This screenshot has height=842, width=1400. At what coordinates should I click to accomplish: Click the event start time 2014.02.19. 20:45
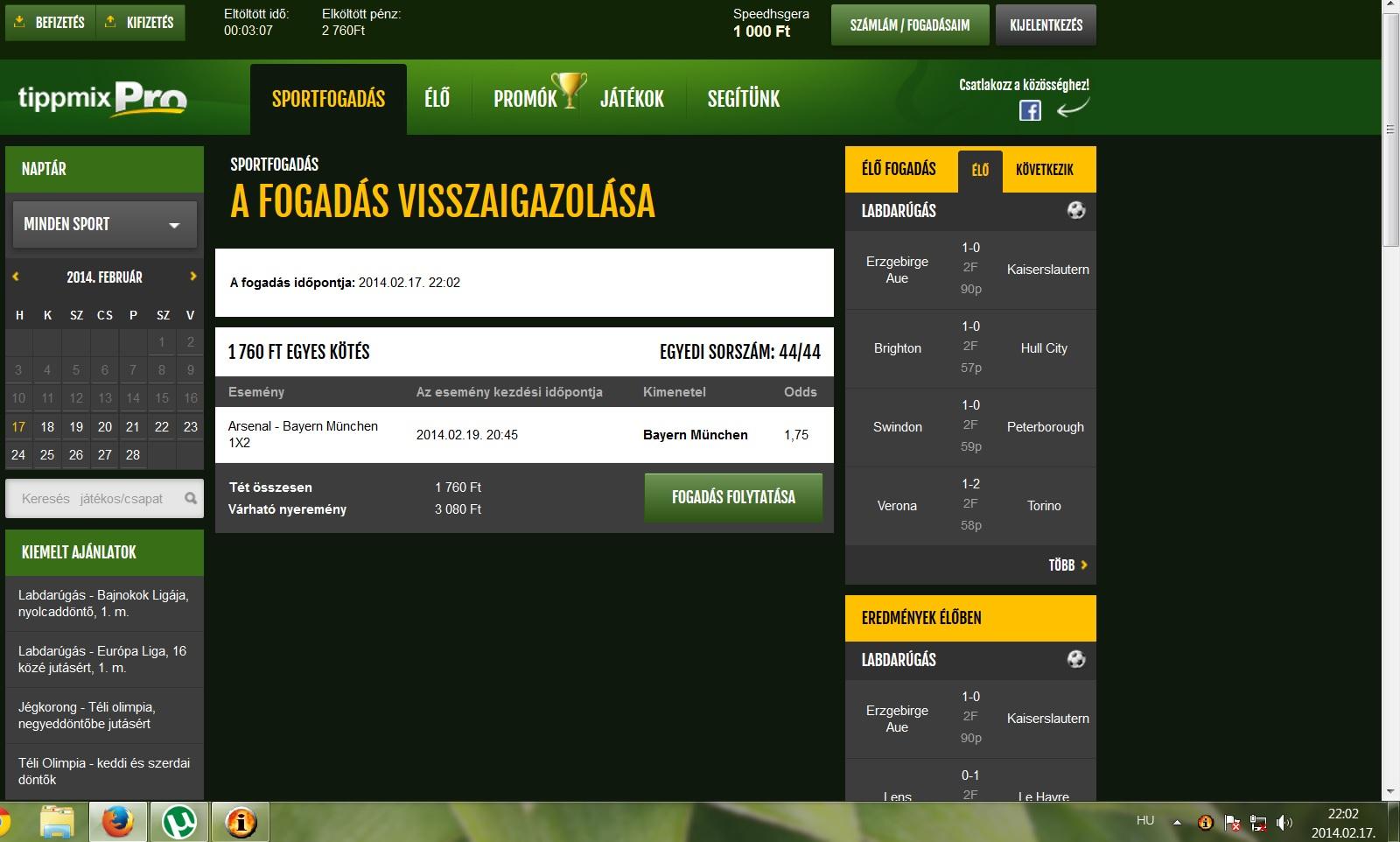[x=467, y=435]
